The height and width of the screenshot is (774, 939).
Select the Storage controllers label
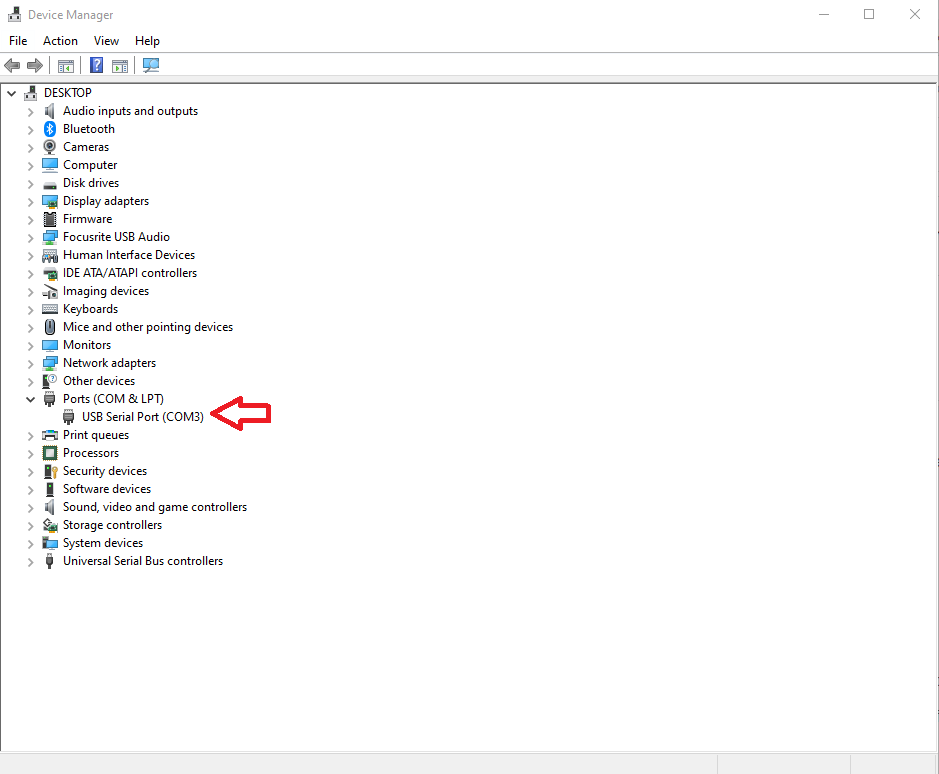point(112,525)
